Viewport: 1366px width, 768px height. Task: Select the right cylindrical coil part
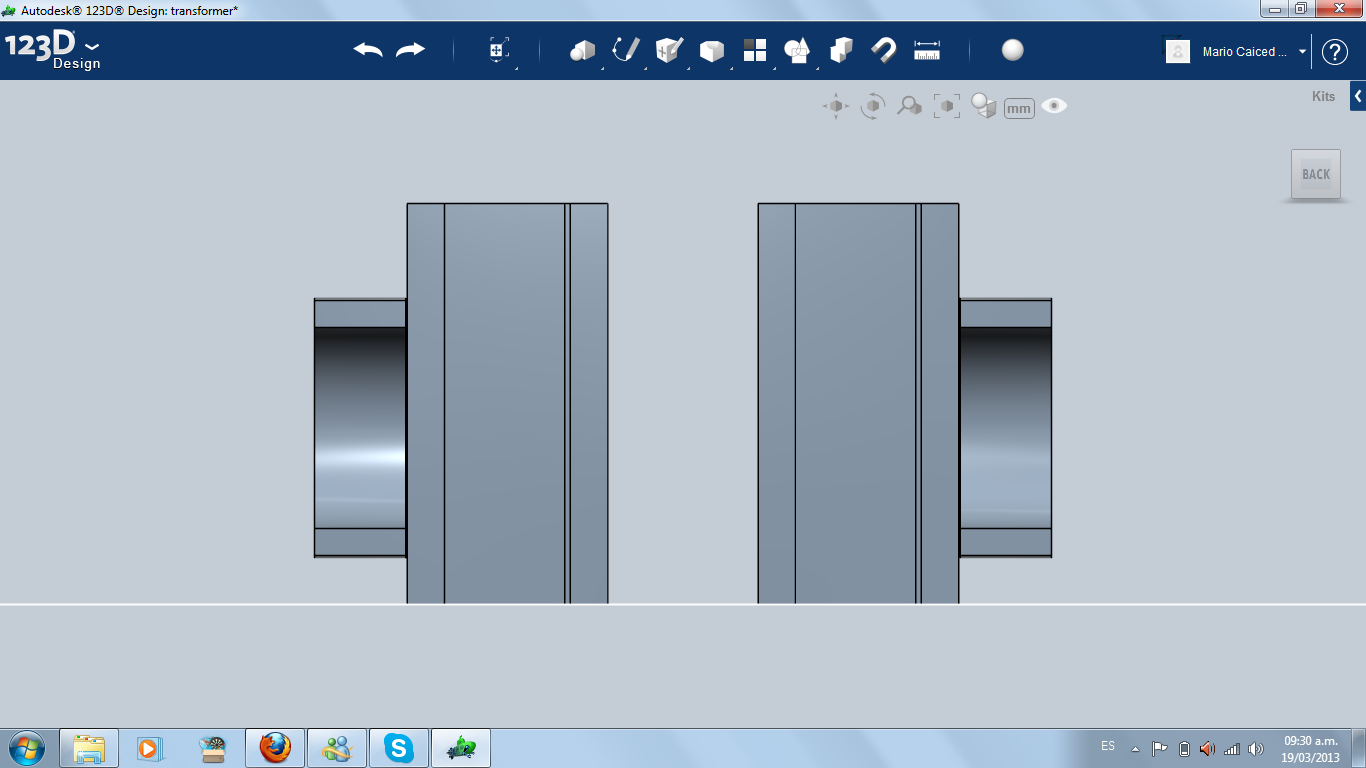[1005, 427]
